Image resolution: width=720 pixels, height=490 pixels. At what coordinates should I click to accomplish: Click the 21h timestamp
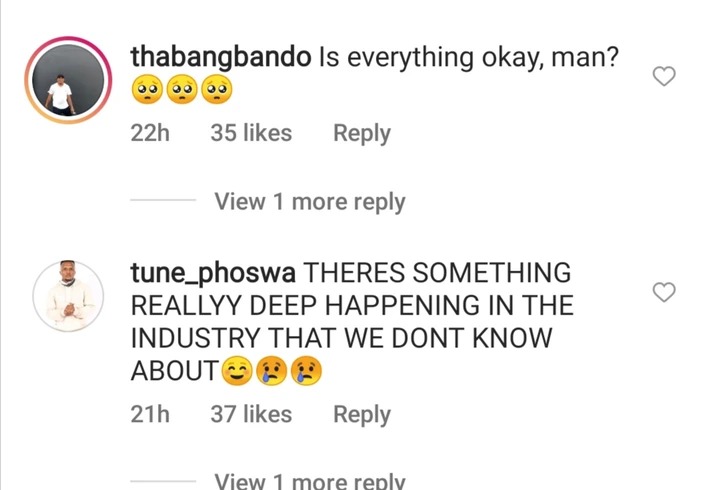150,414
